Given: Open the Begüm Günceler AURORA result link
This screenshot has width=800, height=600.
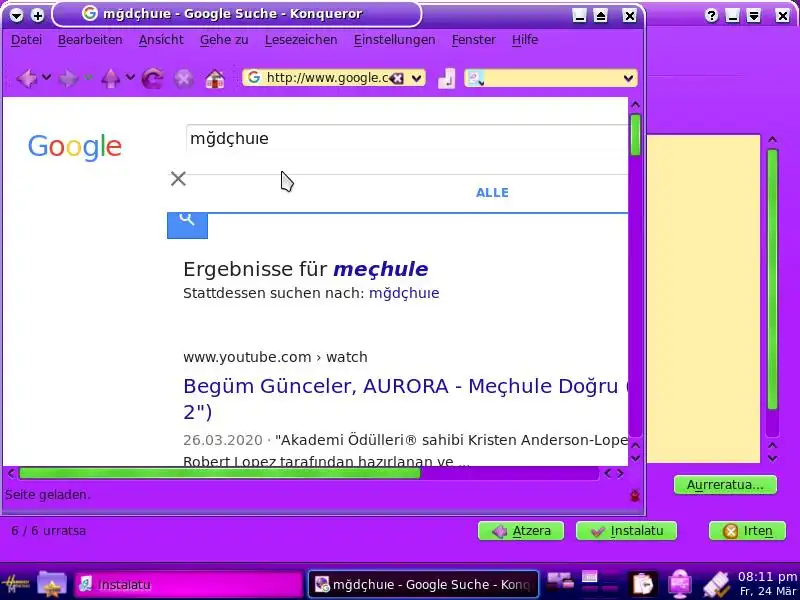Looking at the screenshot, I should 406,398.
